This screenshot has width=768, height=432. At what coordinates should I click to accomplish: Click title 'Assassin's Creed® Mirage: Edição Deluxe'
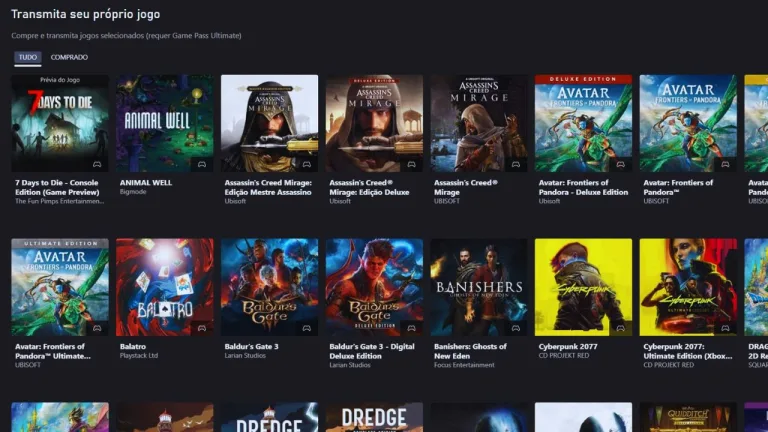tap(369, 187)
